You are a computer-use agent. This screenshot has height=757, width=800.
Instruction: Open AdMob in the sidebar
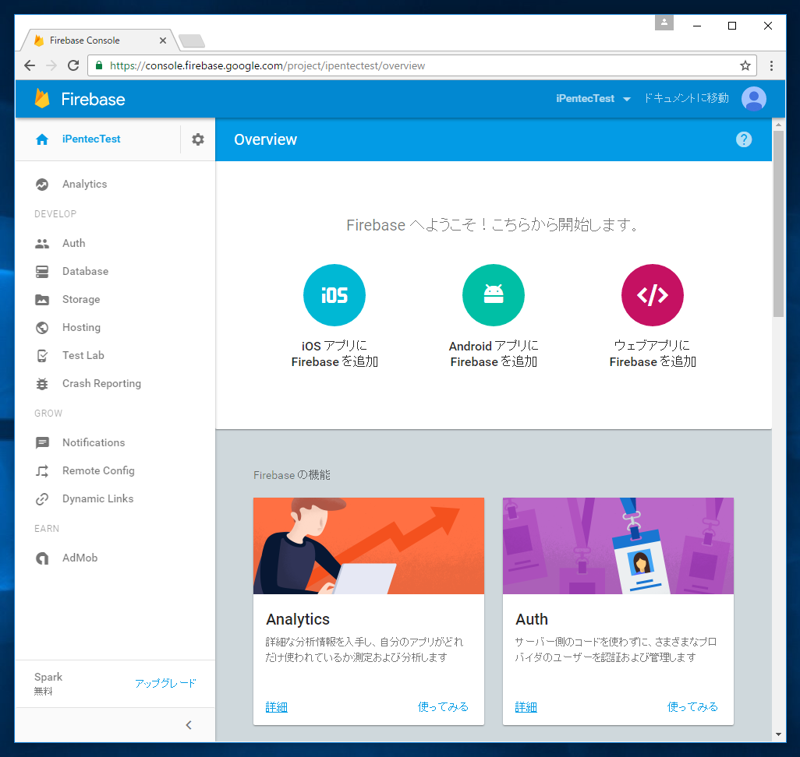click(x=80, y=558)
